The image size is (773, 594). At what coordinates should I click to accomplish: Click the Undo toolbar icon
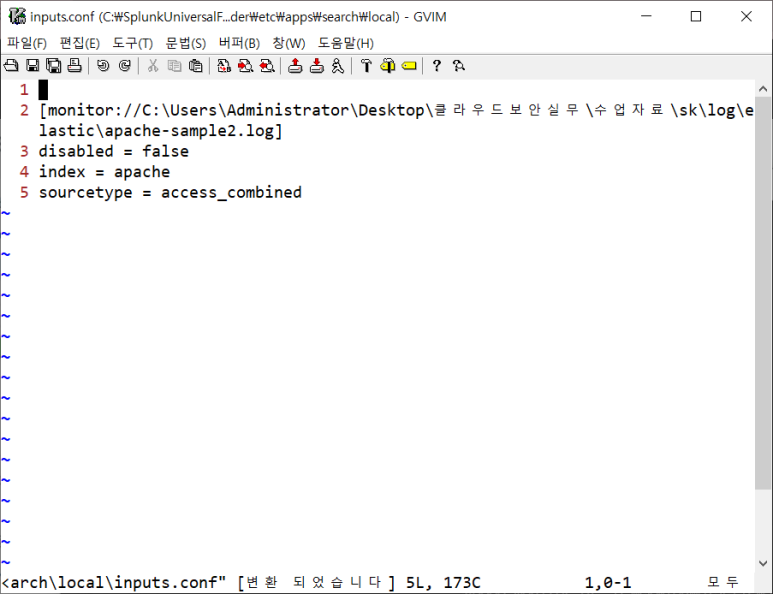click(103, 66)
